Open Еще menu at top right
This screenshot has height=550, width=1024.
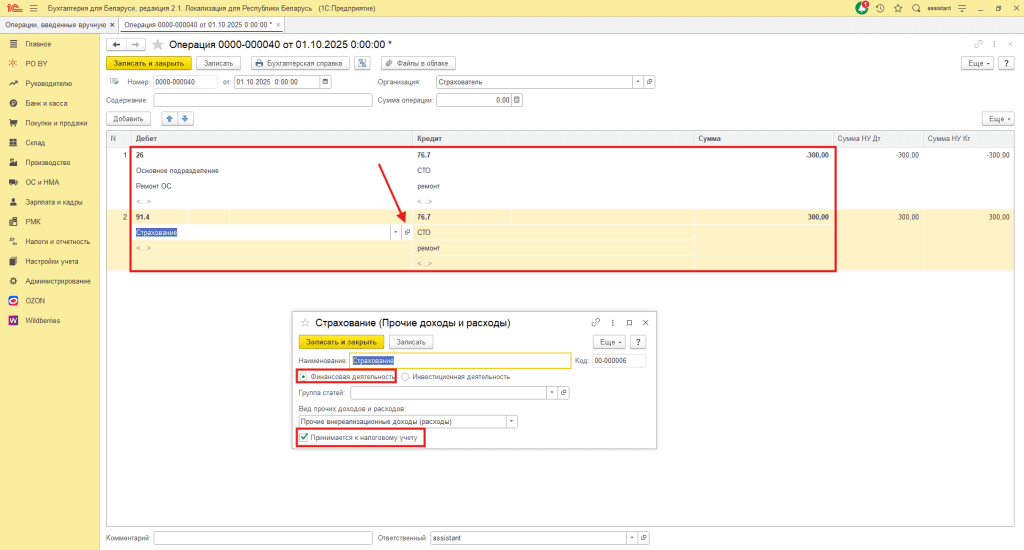click(978, 63)
